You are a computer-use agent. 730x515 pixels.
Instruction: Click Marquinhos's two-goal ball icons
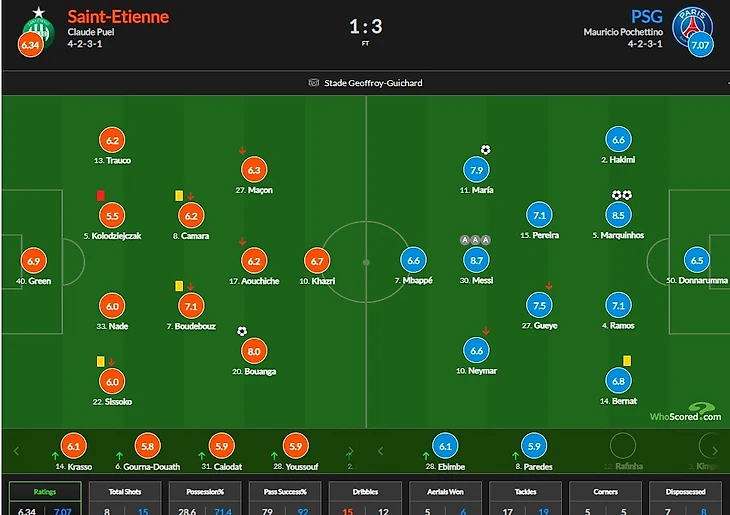[x=621, y=195]
